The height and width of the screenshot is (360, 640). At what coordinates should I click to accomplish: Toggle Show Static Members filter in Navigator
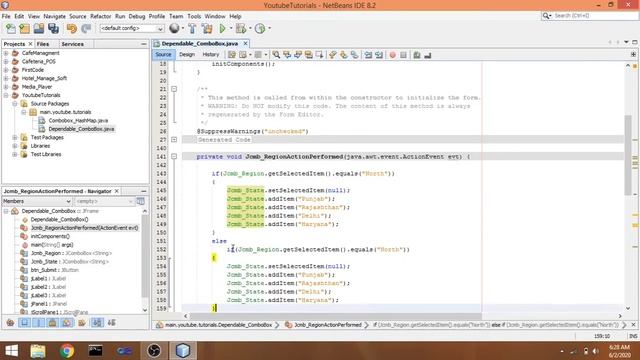[38, 323]
